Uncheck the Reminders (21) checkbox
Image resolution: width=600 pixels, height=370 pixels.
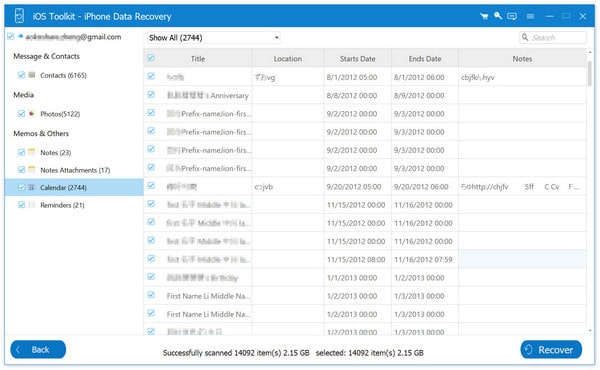pyautogui.click(x=21, y=205)
